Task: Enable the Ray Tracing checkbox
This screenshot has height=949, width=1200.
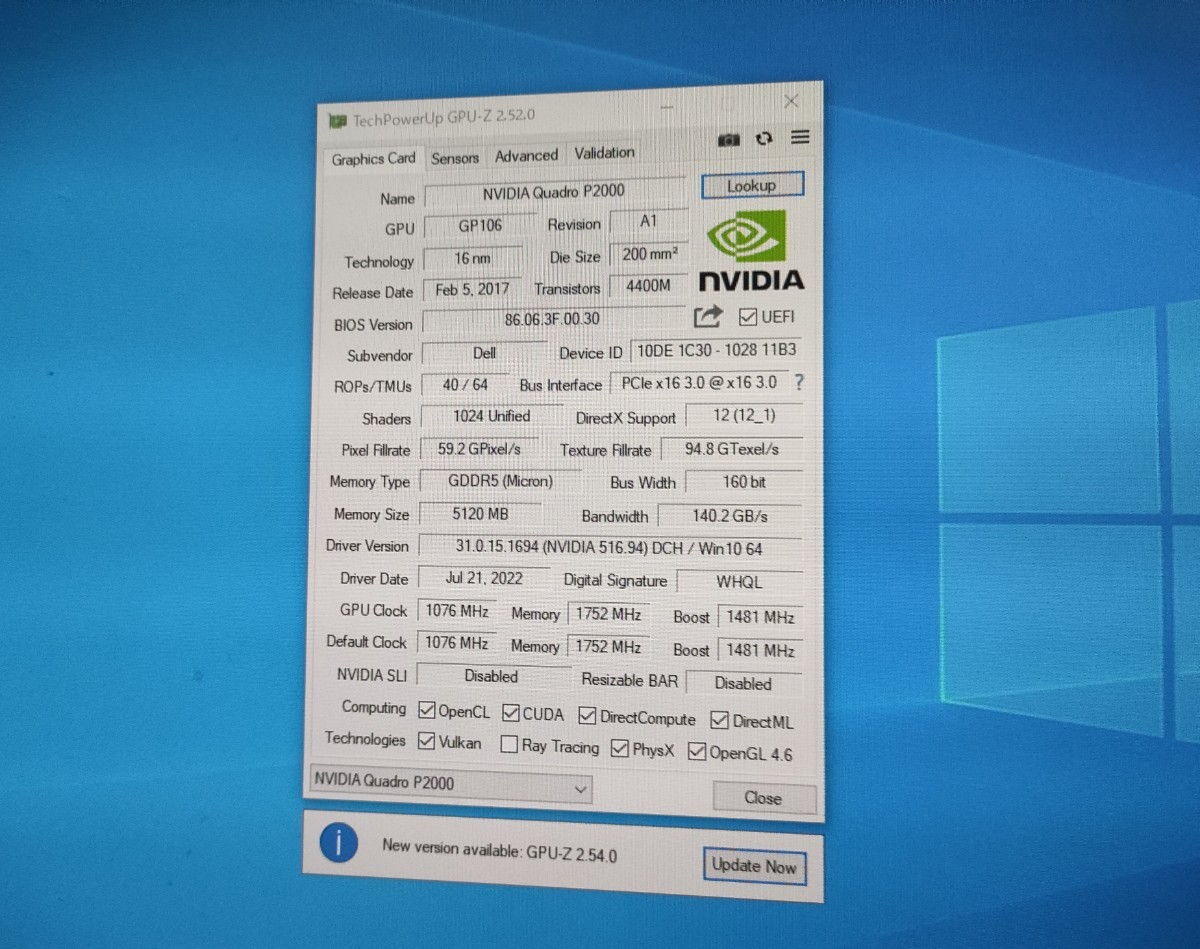Action: tap(509, 744)
